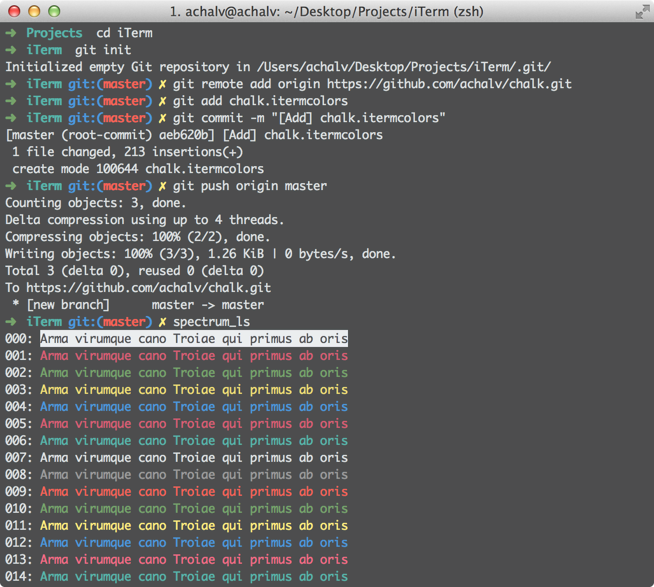This screenshot has width=654, height=587.
Task: Click the 011 yellow spectrum line
Action: pyautogui.click(x=194, y=526)
